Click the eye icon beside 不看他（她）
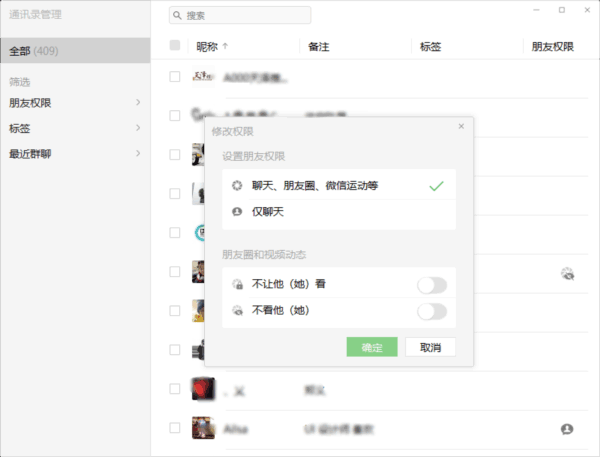This screenshot has height=457, width=600. point(237,311)
